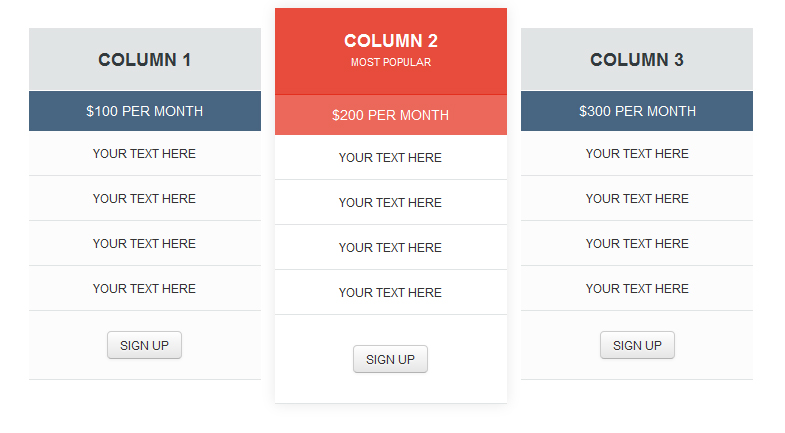Select first text row in Column 2
The width and height of the screenshot is (785, 433).
(x=390, y=158)
